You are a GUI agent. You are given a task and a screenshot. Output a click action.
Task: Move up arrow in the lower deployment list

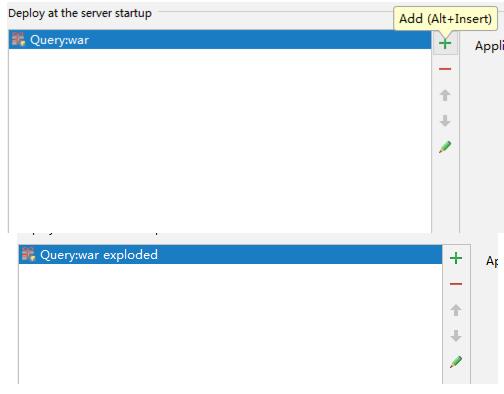pyautogui.click(x=456, y=310)
